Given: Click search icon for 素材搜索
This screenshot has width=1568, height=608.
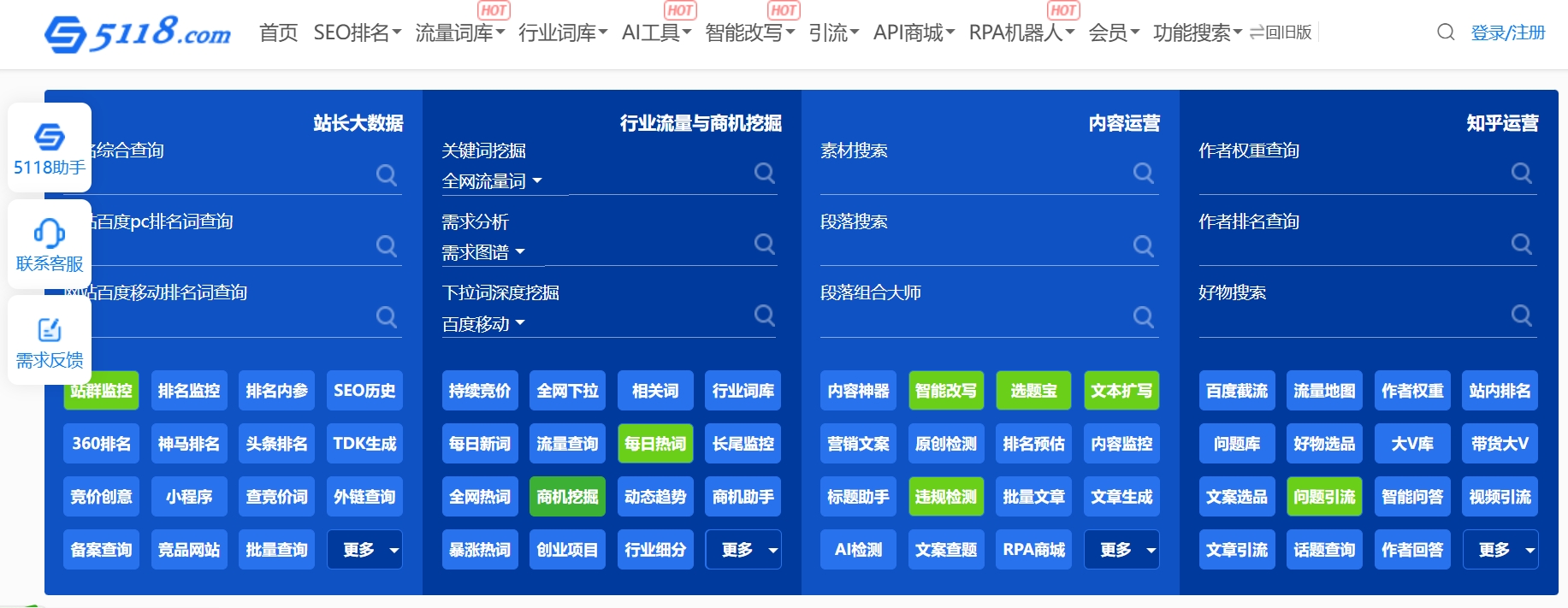Looking at the screenshot, I should (1143, 174).
